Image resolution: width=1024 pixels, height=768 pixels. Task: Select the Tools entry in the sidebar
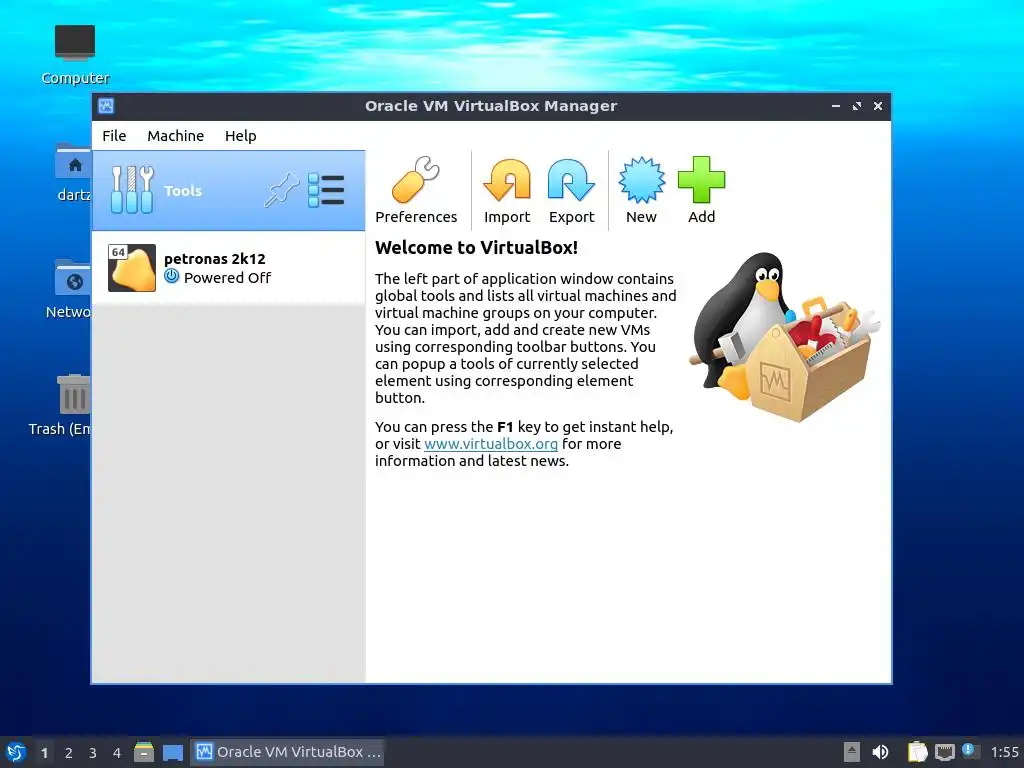pos(229,191)
